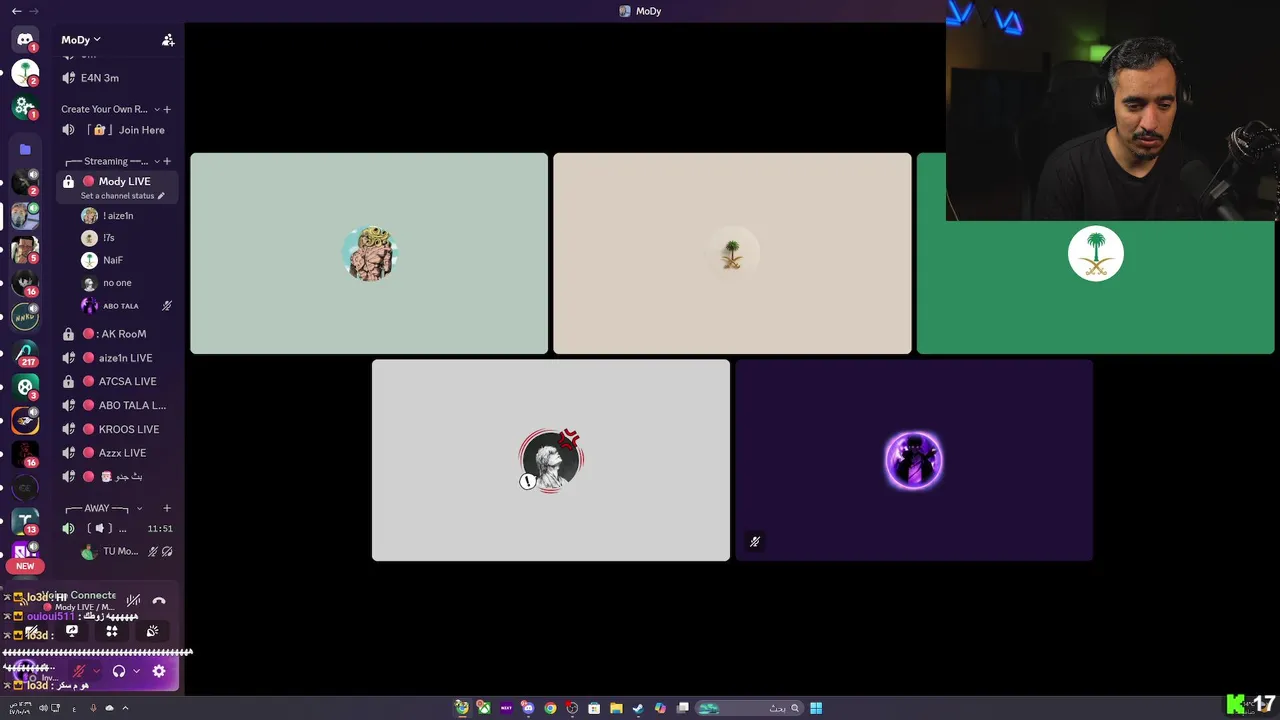
Task: Add channel to Create Your Own R... category
Action: point(167,109)
